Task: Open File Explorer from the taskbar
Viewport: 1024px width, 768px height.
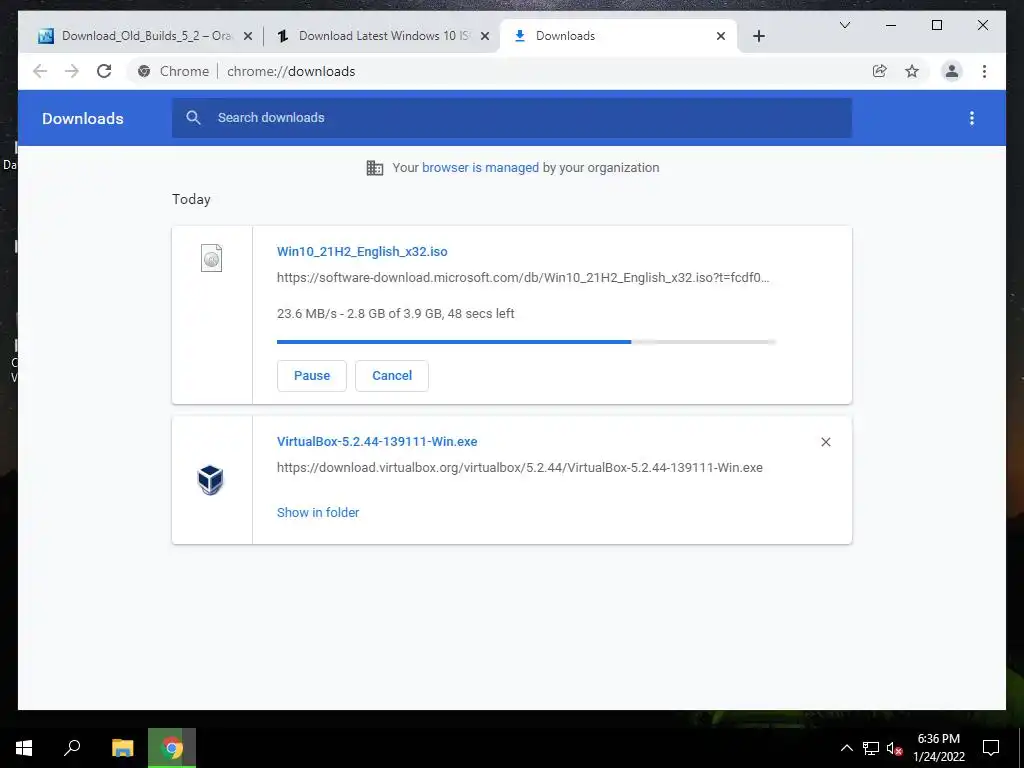Action: (122, 748)
